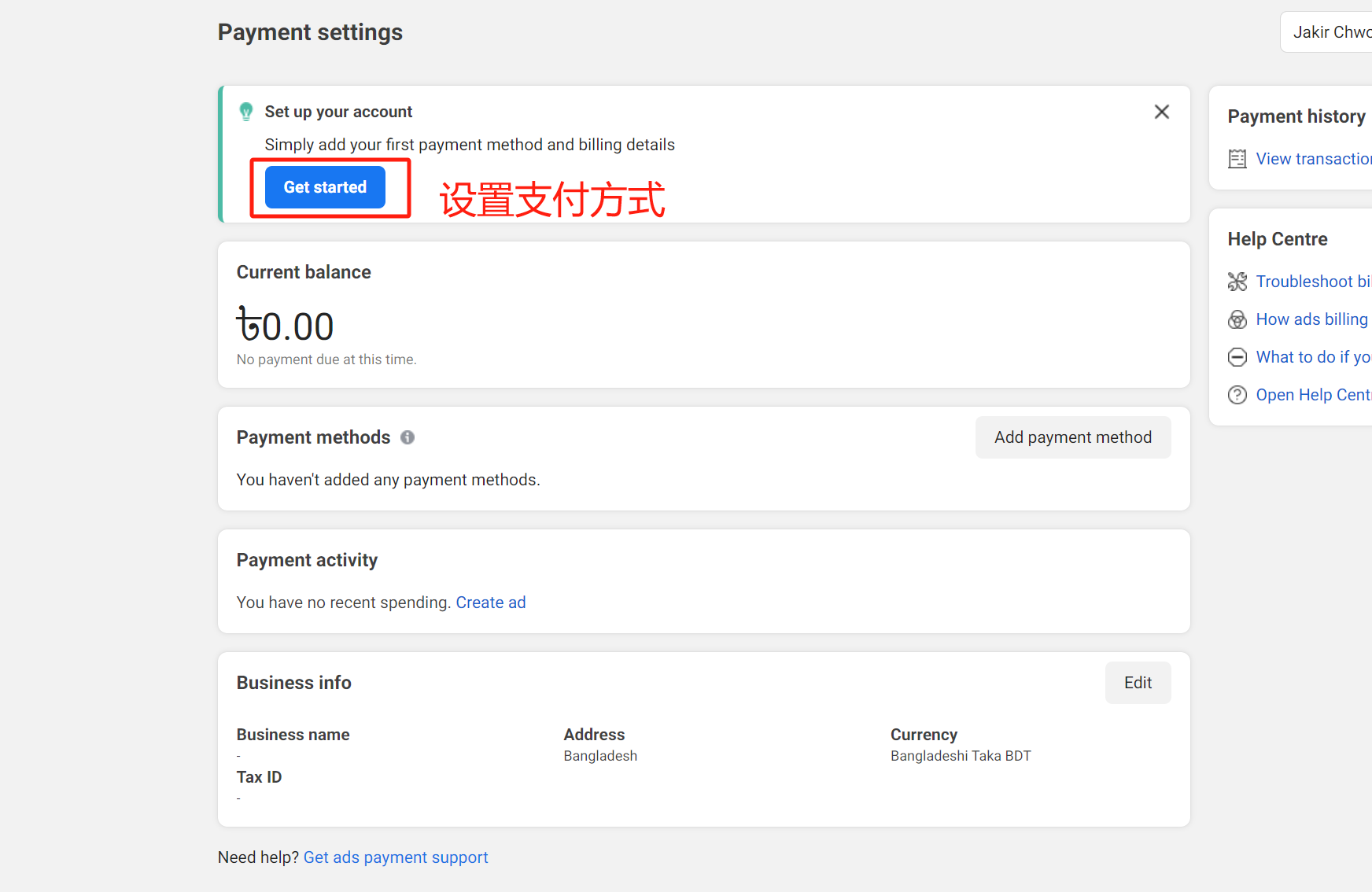The width and height of the screenshot is (1372, 892).
Task: Open the View transactions link
Action: pos(1312,159)
